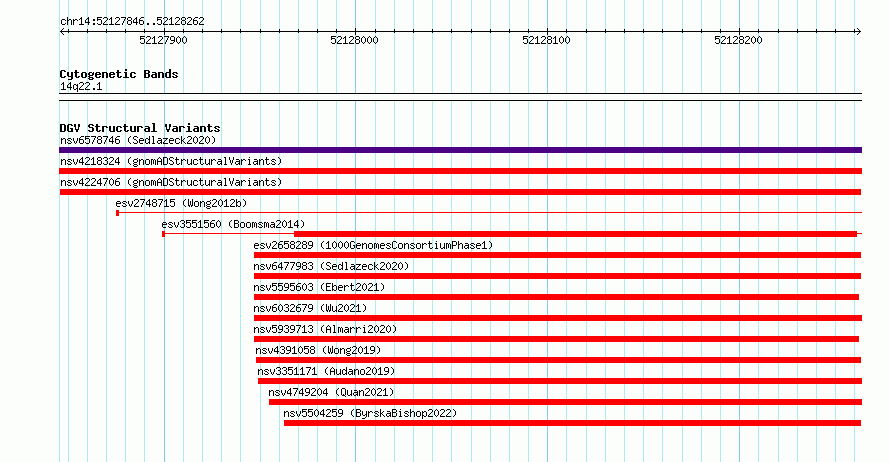The image size is (890, 462).
Task: Click ruler position 52128100
Action: pos(546,40)
